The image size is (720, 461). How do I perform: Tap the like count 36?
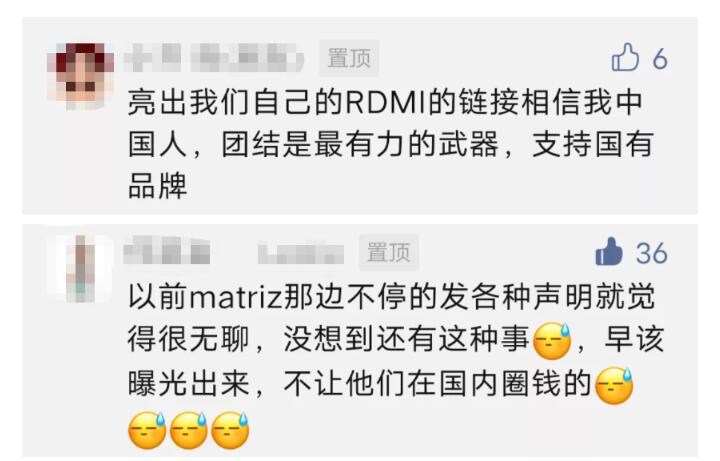pyautogui.click(x=652, y=253)
